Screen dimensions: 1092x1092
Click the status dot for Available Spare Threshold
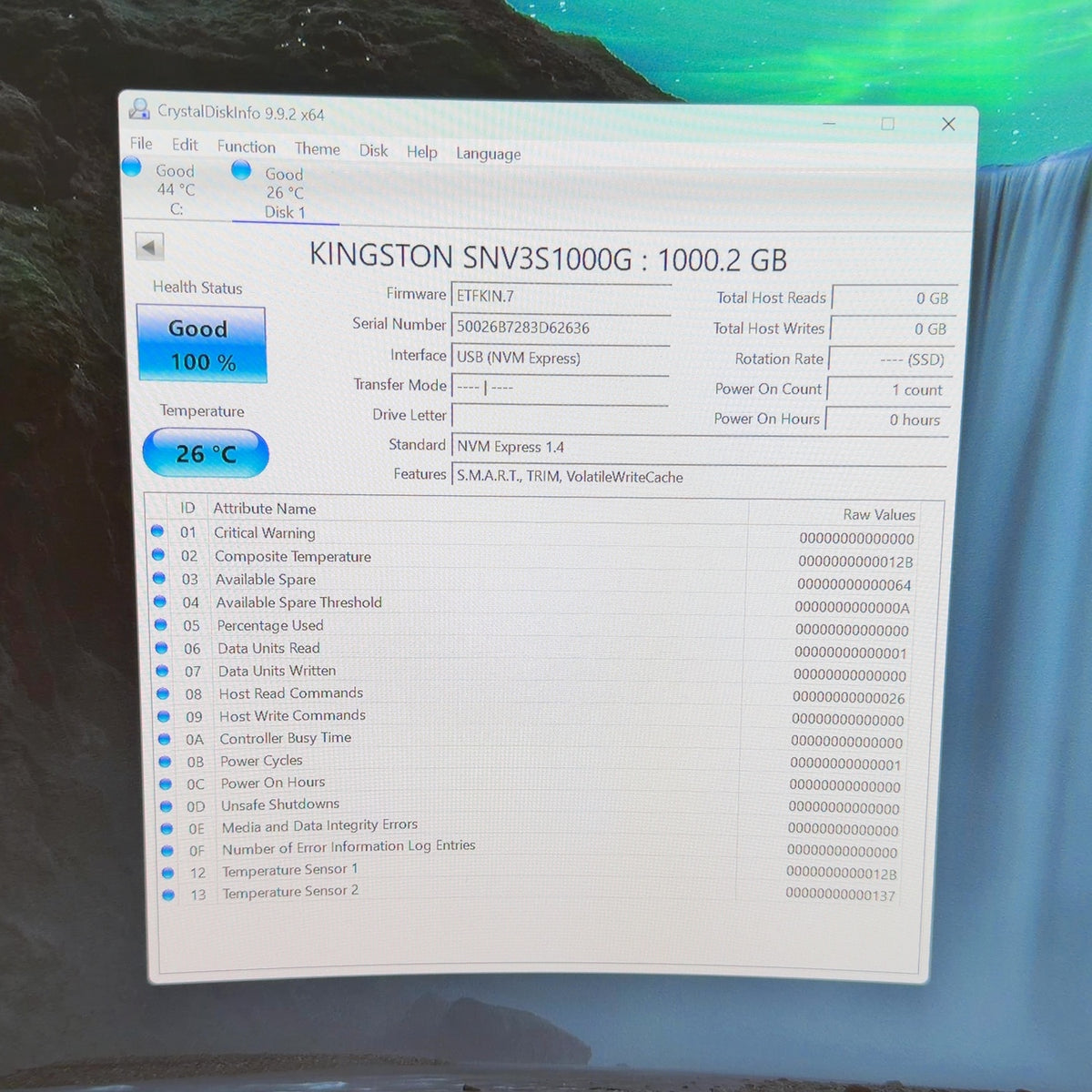point(159,601)
